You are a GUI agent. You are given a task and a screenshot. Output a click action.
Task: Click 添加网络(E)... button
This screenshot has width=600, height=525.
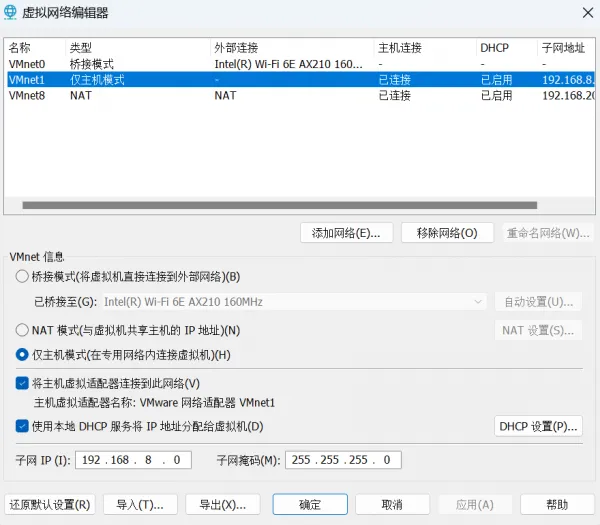coord(346,233)
